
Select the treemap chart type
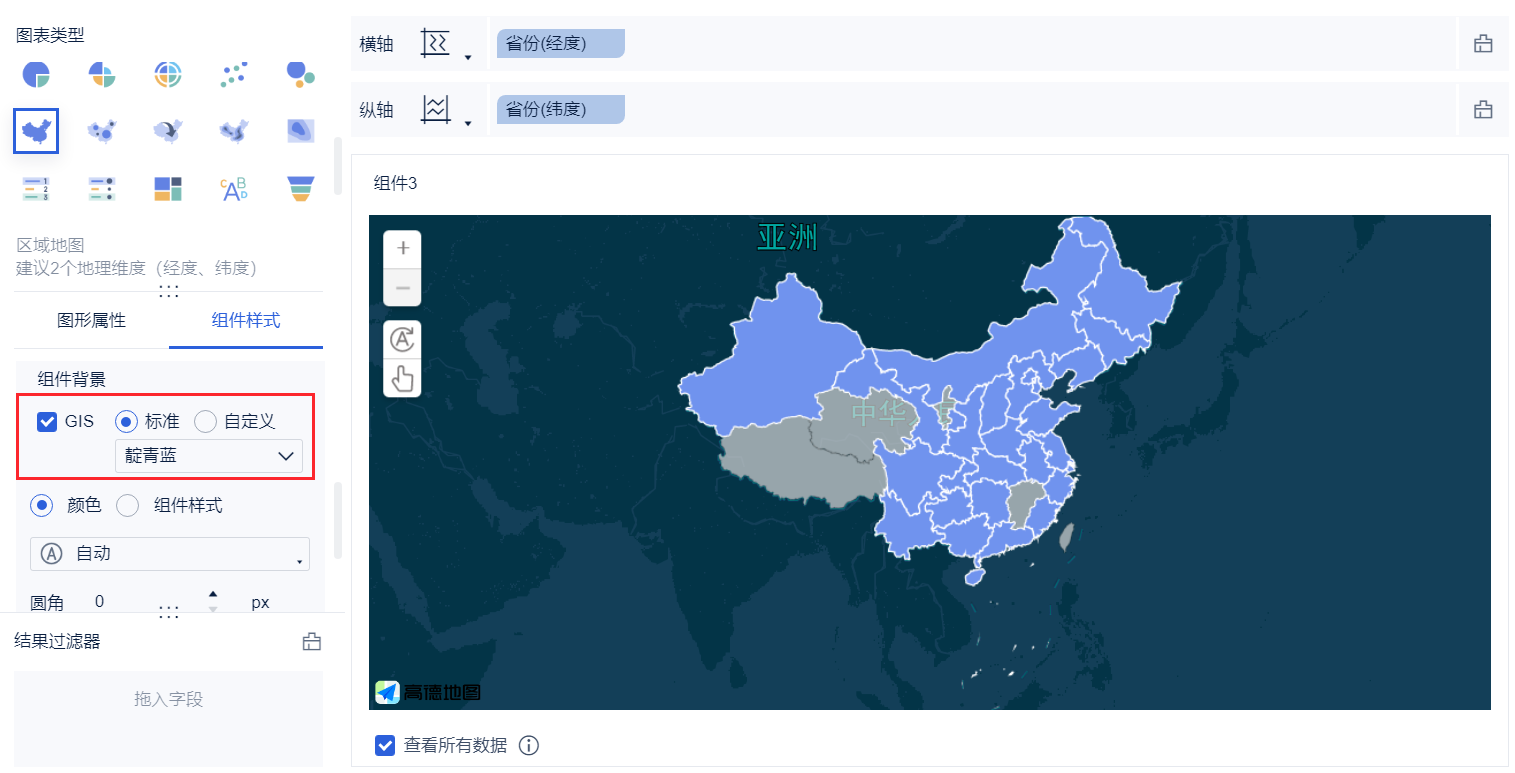click(168, 188)
